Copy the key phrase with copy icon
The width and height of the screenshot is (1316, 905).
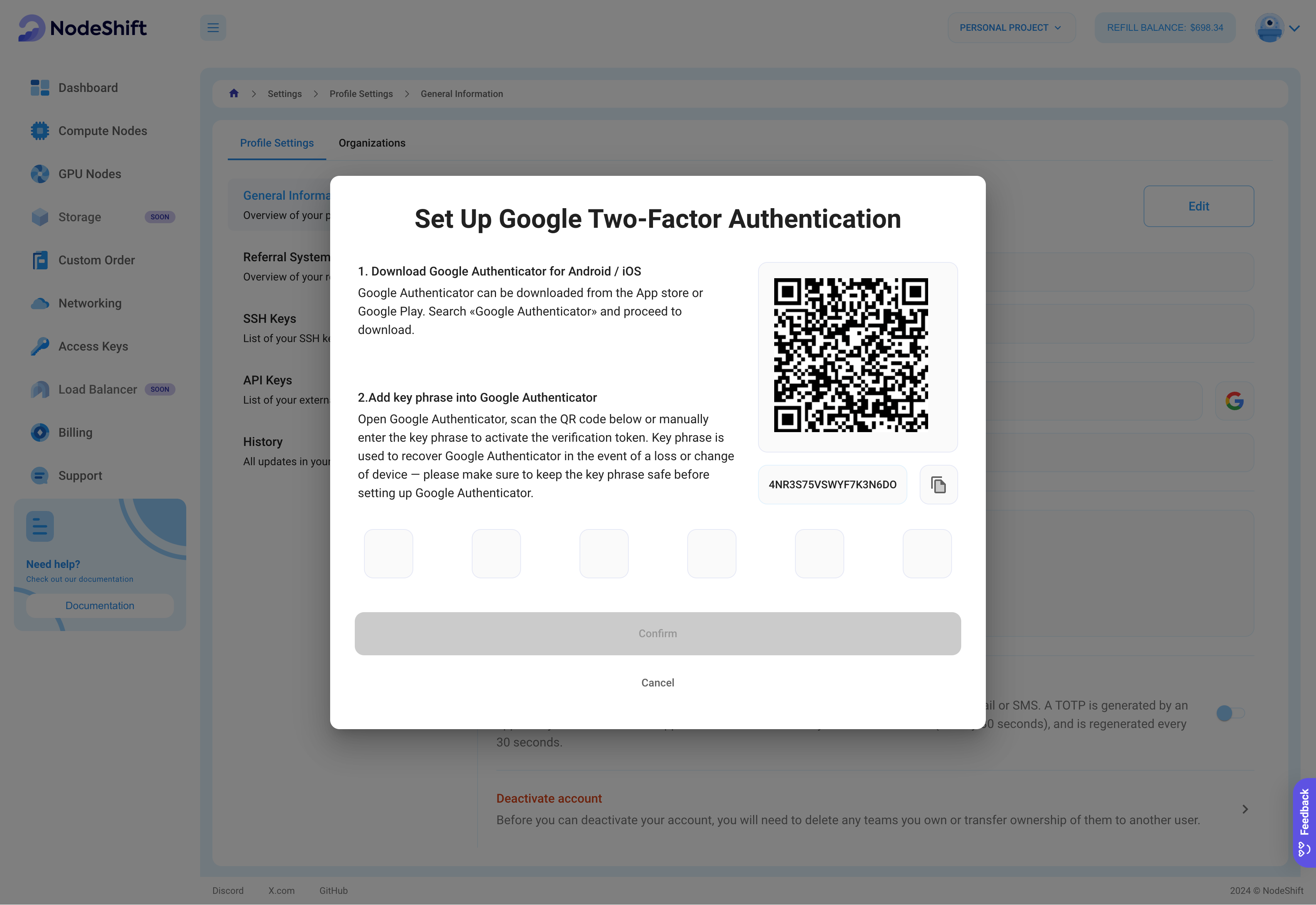[939, 485]
